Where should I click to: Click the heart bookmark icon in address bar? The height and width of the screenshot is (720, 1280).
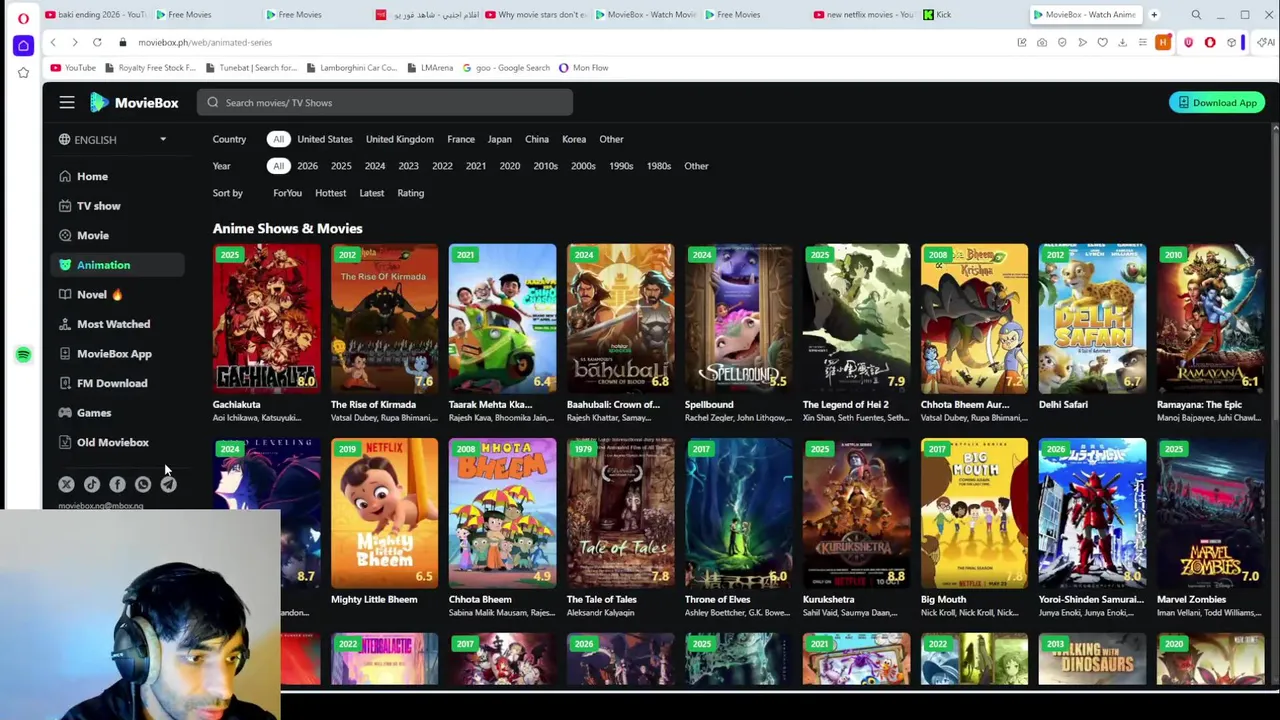pos(1102,42)
